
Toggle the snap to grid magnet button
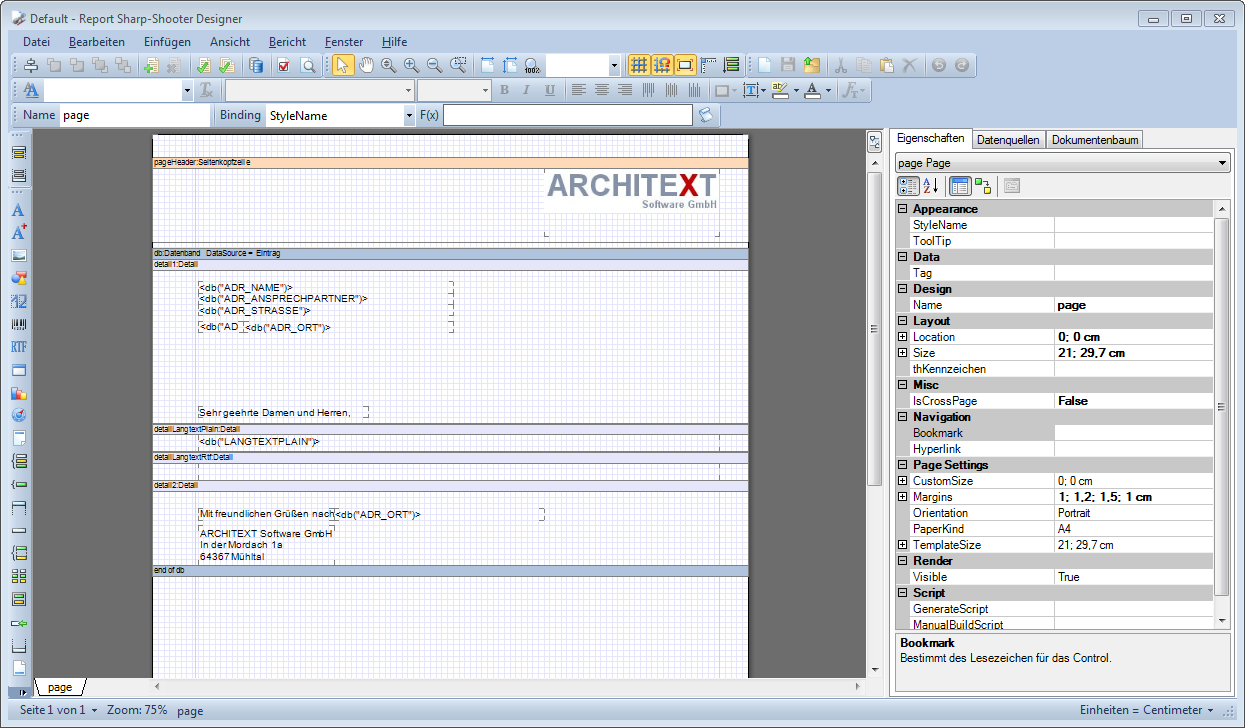[662, 65]
